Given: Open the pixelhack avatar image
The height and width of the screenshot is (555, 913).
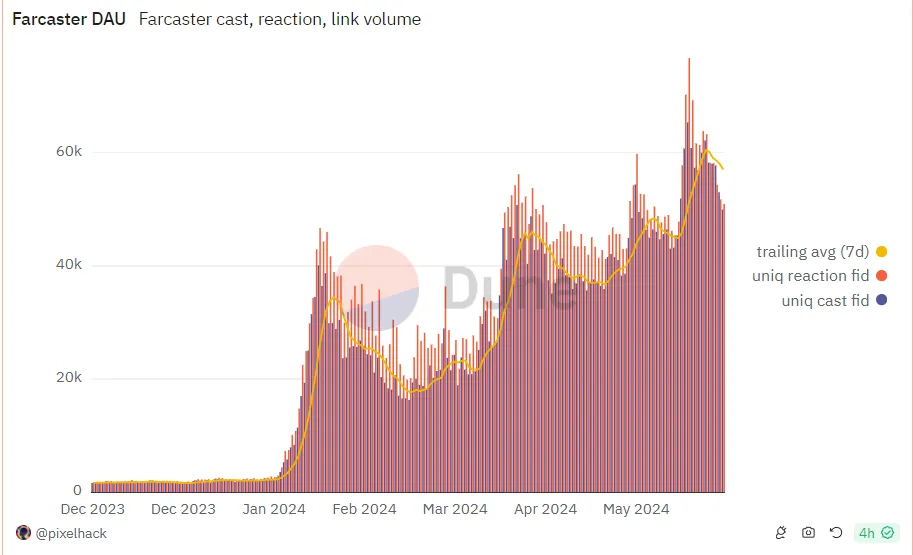Looking at the screenshot, I should point(23,533).
